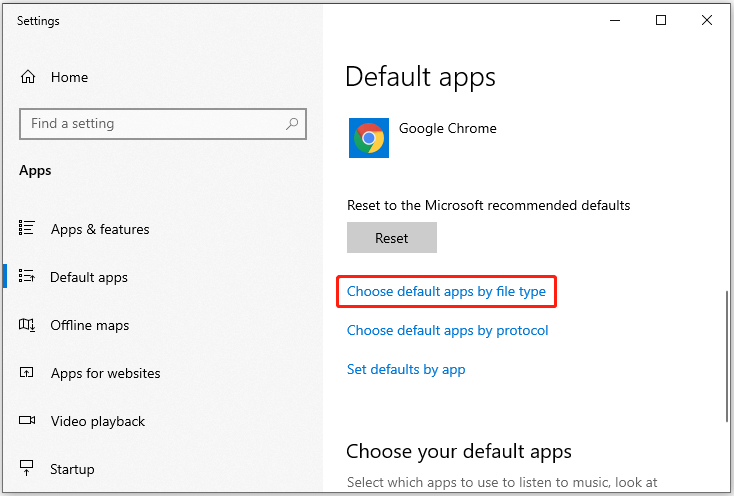Screen dimensions: 734x496
Task: Open Choose default apps by protocol
Action: coord(447,330)
